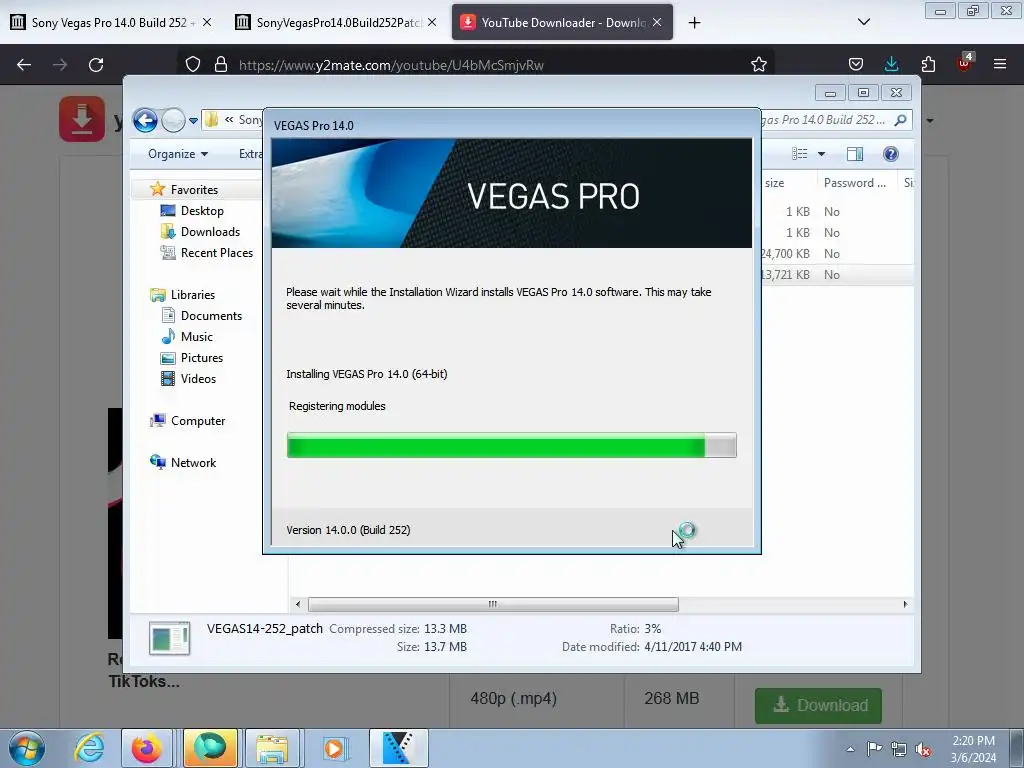Image resolution: width=1024 pixels, height=768 pixels.
Task: Select Favorites in the navigation pane
Action: 194,189
